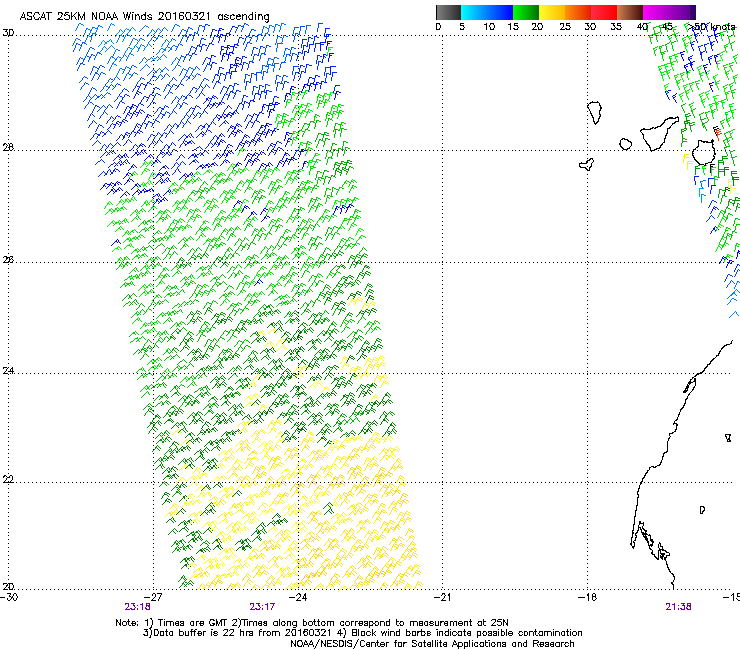Viewport: 740px width, 650px height.
Task: Click the longitude axis label '-27'
Action: [153, 597]
